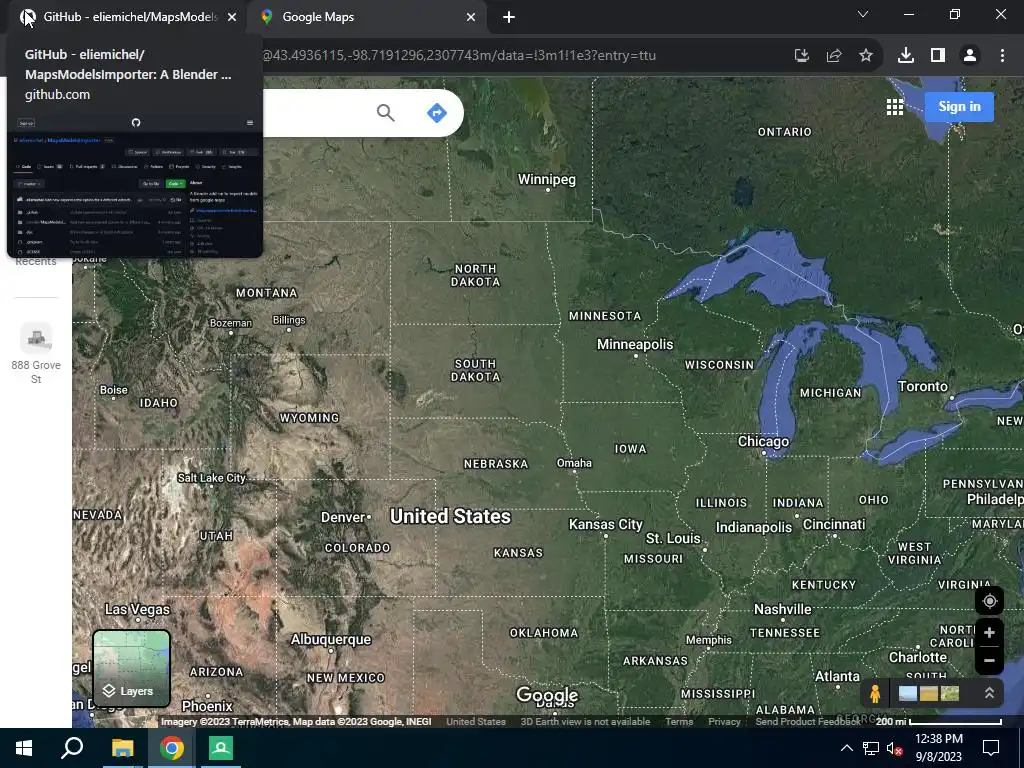The image size is (1024, 768).
Task: Switch to the Google Maps tab
Action: point(367,17)
